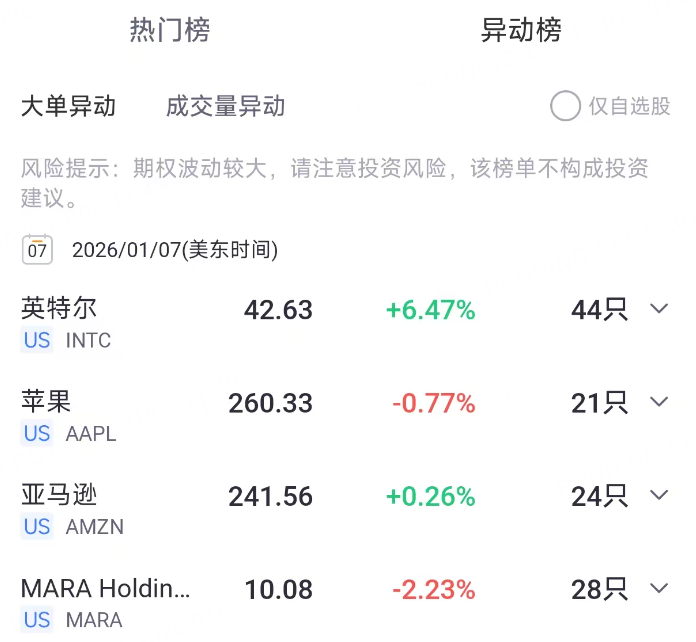The image size is (696, 642).
Task: Open the 苹果 stock name
Action: pos(46,401)
